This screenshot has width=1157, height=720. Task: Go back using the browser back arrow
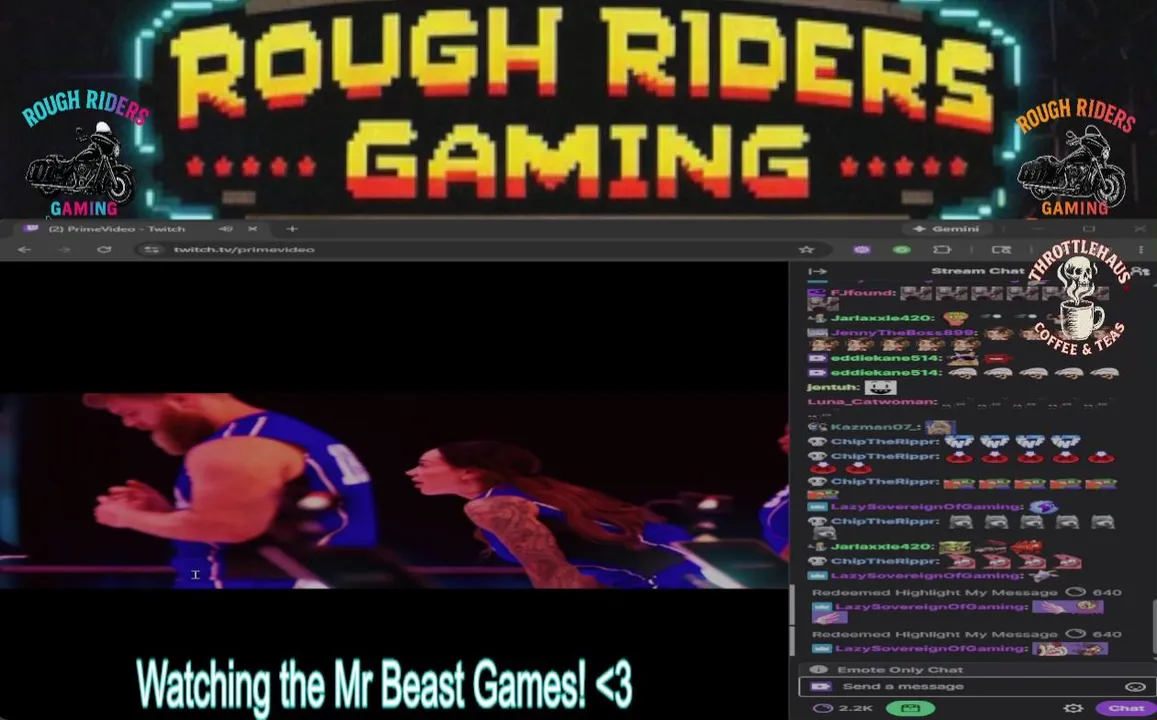click(x=24, y=249)
